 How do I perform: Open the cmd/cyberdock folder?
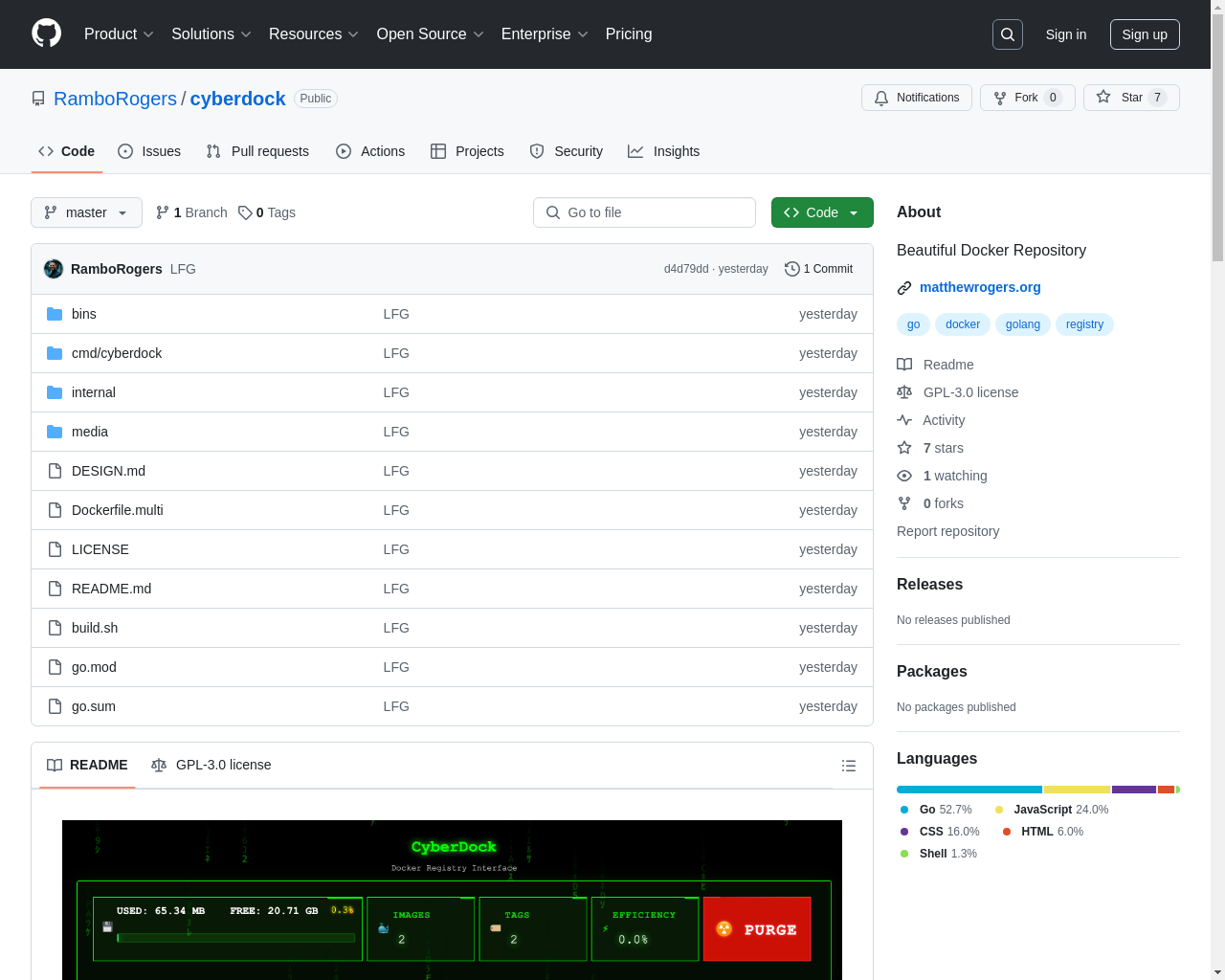(x=117, y=353)
